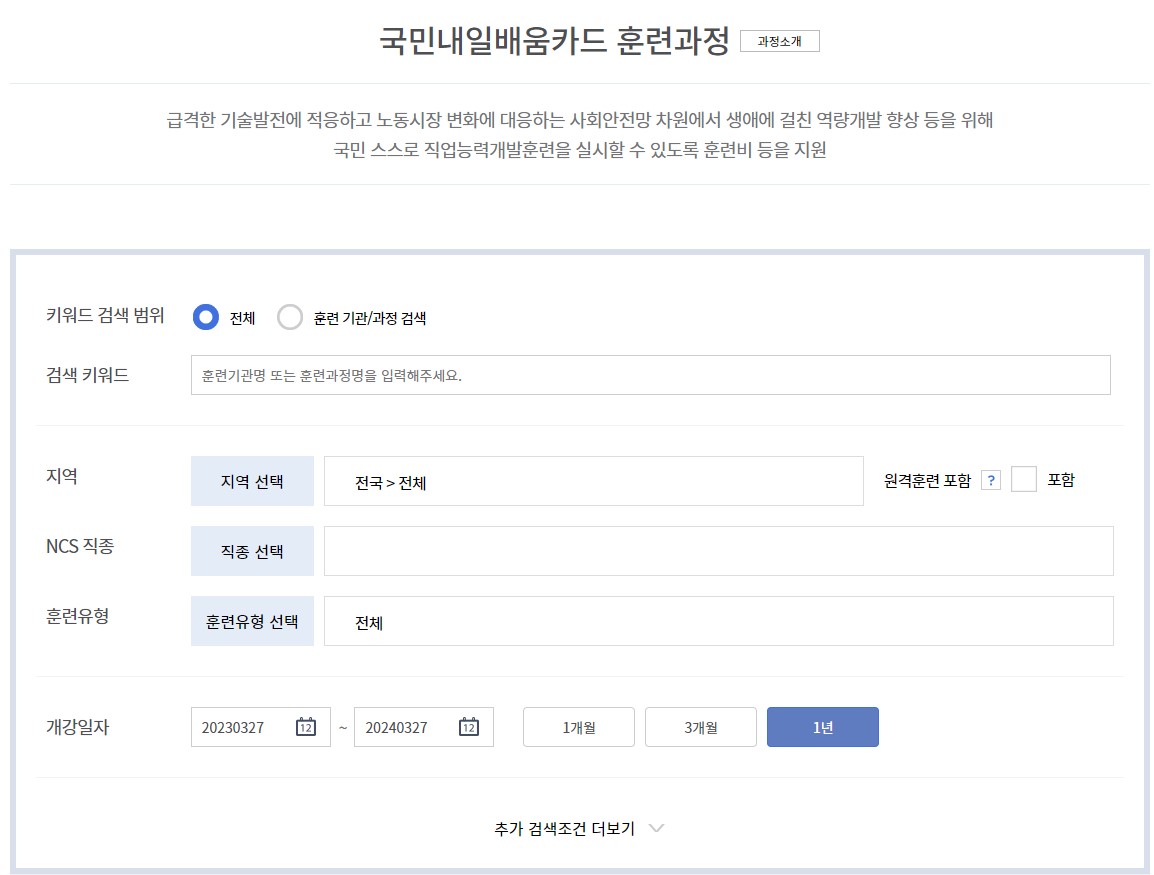Click the region field showing 전국 > 전체
Viewport: 1154px width, 875px height.
(594, 480)
